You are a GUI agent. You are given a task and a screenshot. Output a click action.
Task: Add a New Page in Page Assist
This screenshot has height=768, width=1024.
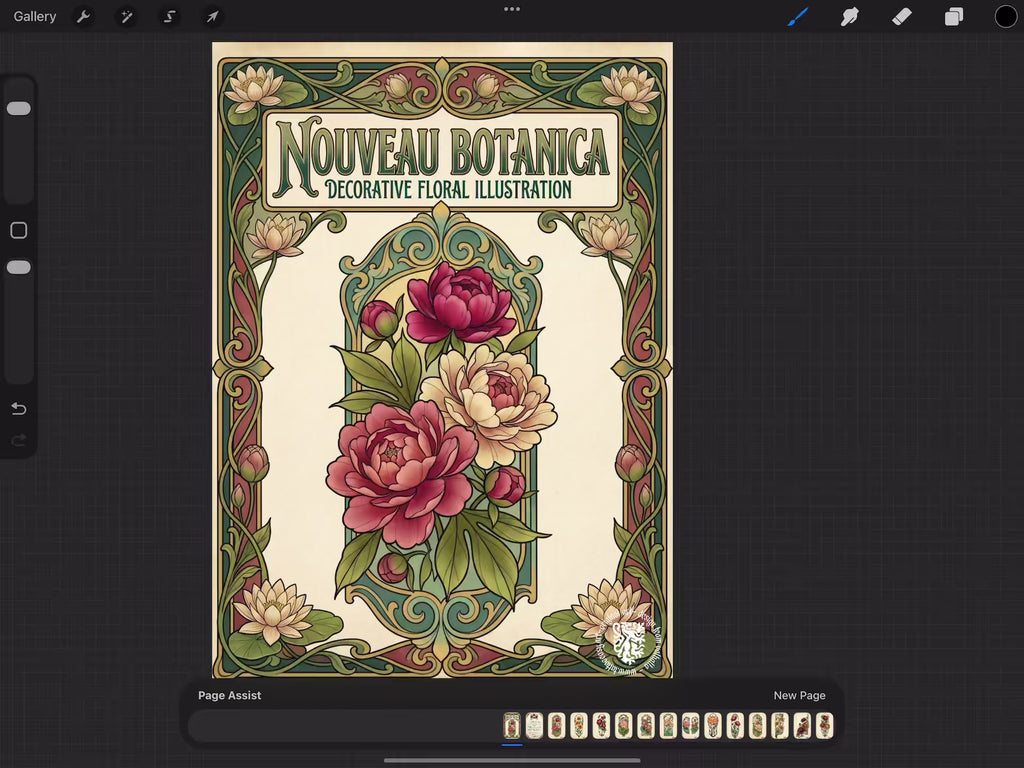point(799,696)
